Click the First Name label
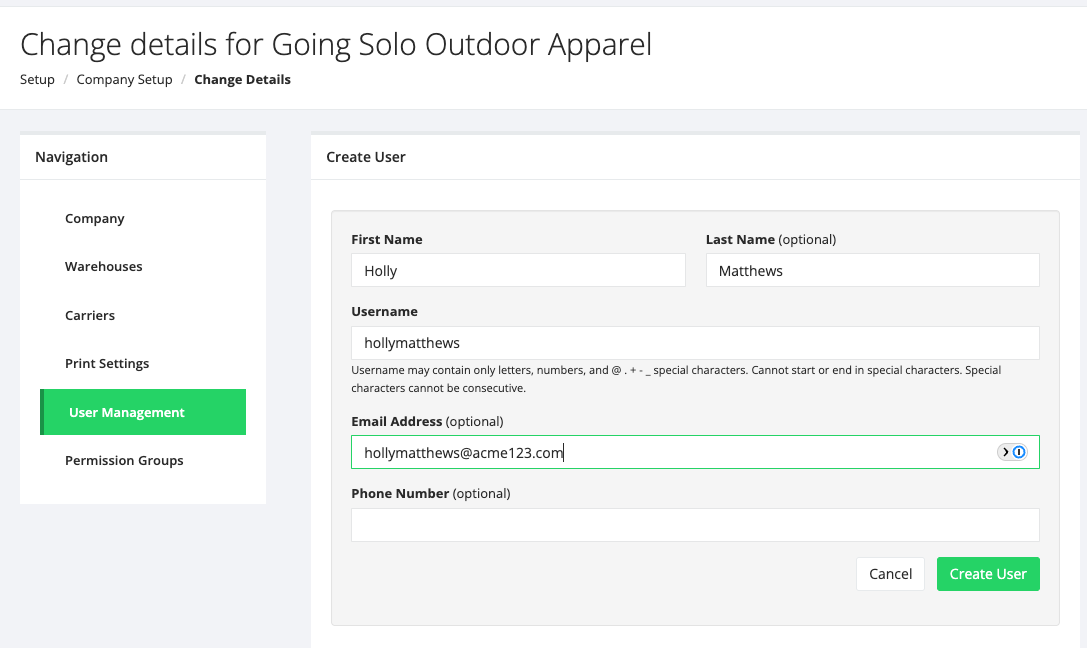Image resolution: width=1087 pixels, height=648 pixels. click(x=387, y=239)
